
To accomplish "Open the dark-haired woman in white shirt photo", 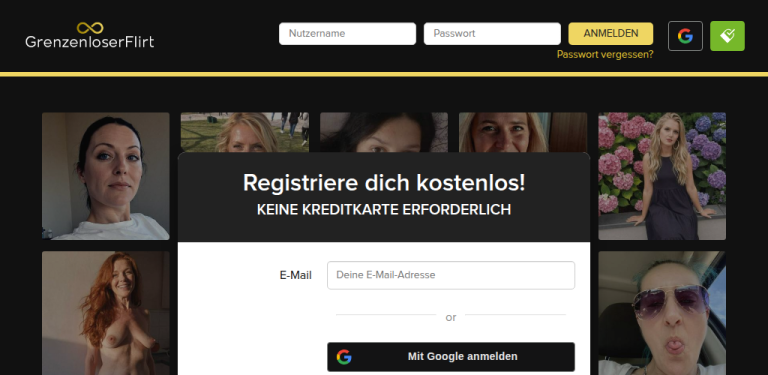I will pos(106,176).
